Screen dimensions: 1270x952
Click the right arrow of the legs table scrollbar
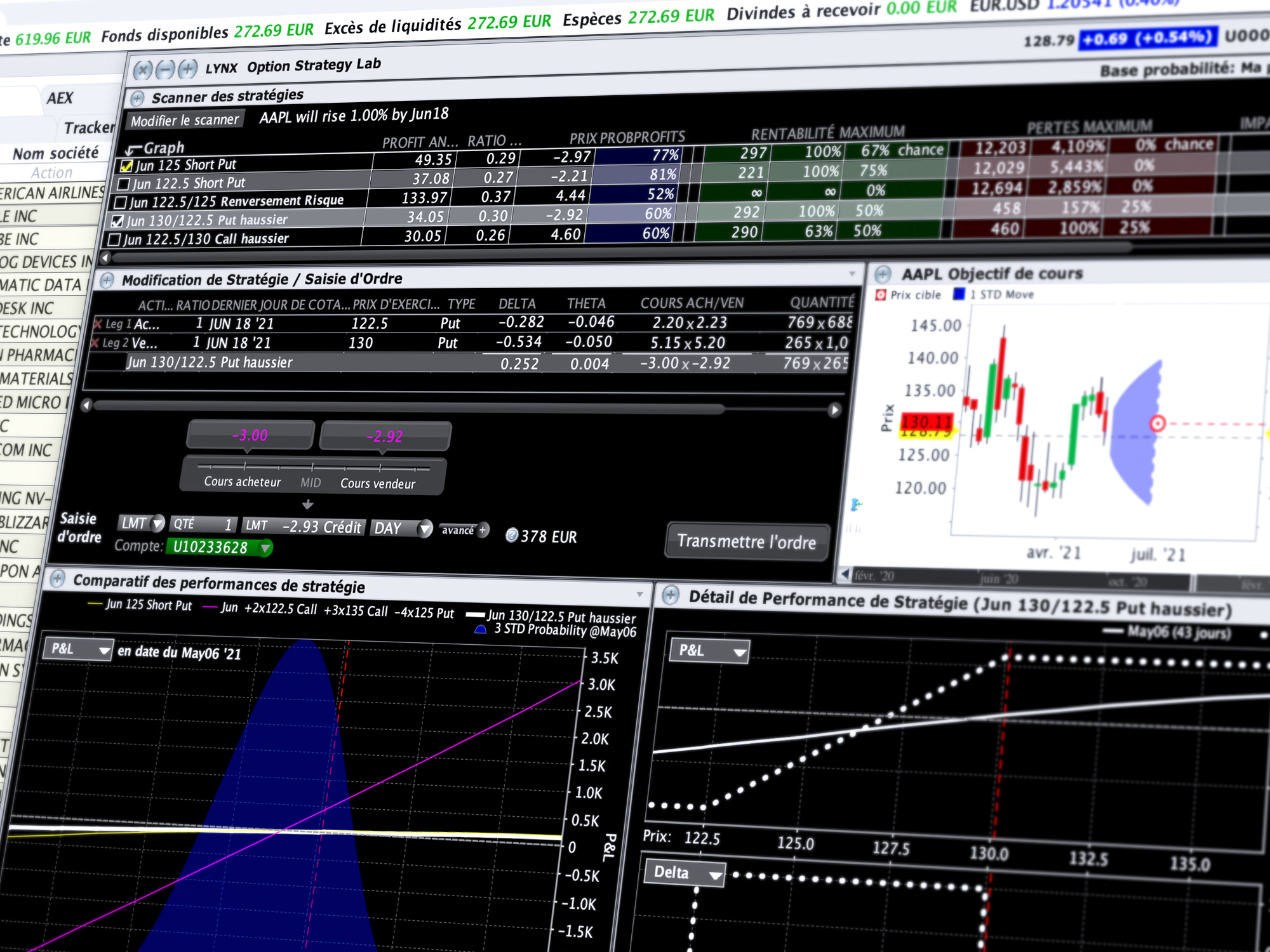pyautogui.click(x=834, y=410)
